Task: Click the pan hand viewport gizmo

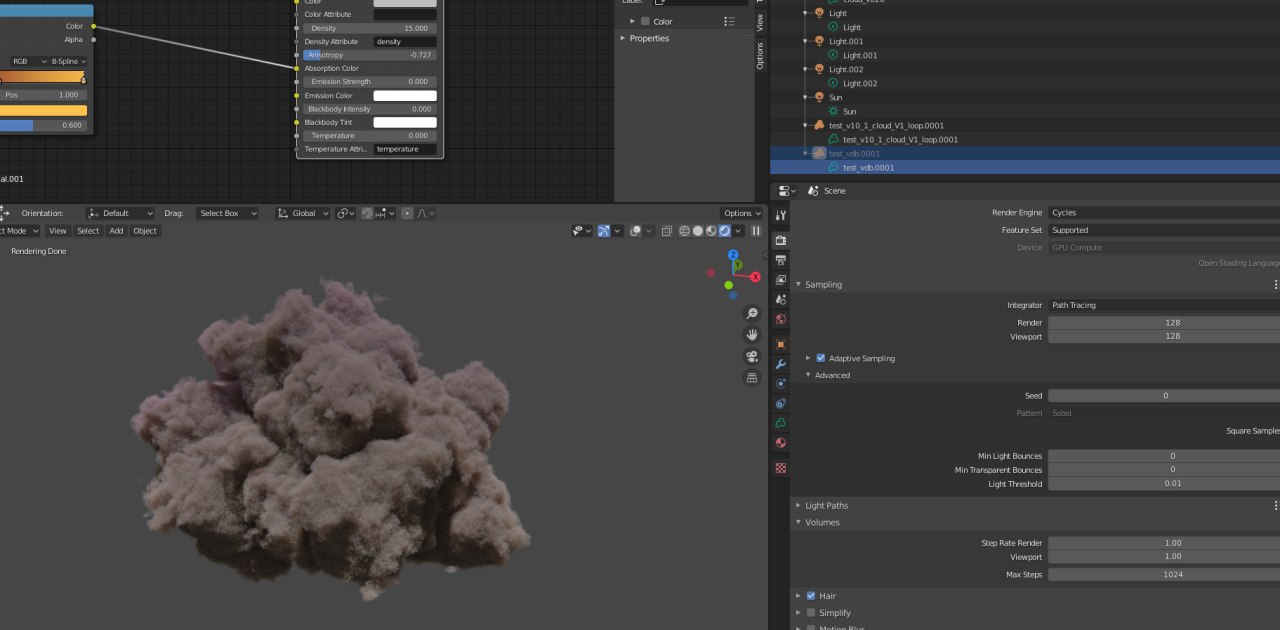Action: pos(752,335)
